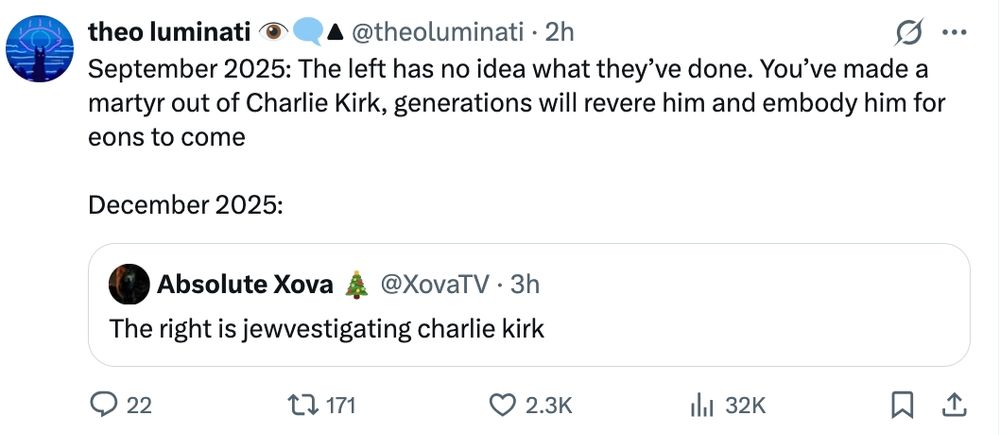Open the quoted post starting "The right is"
This screenshot has height=435, width=1000.
point(326,328)
